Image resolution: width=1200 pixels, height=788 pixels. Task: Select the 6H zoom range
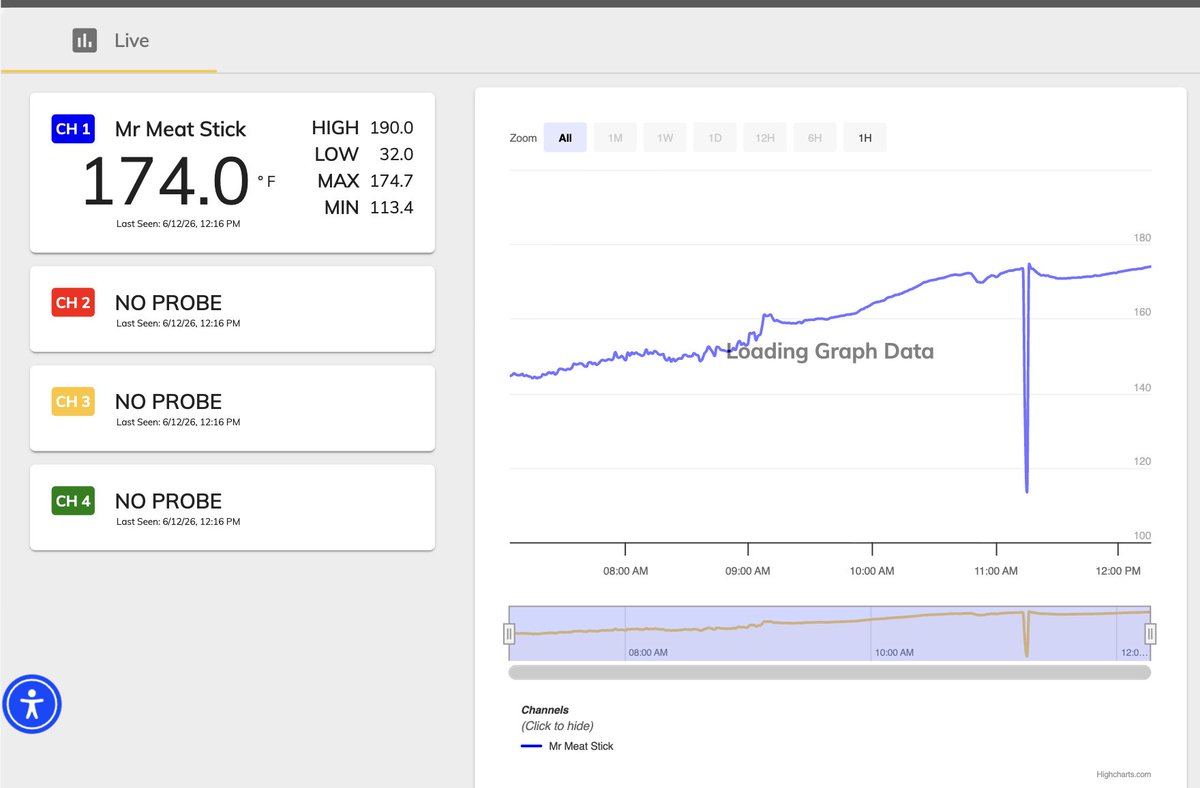tap(815, 138)
